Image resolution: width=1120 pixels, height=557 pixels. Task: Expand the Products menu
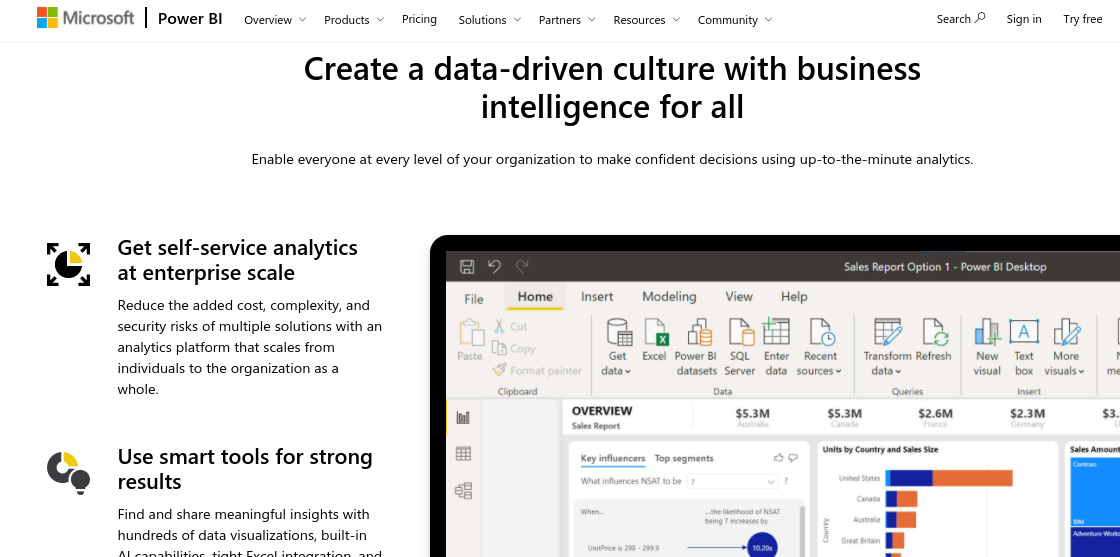354,20
